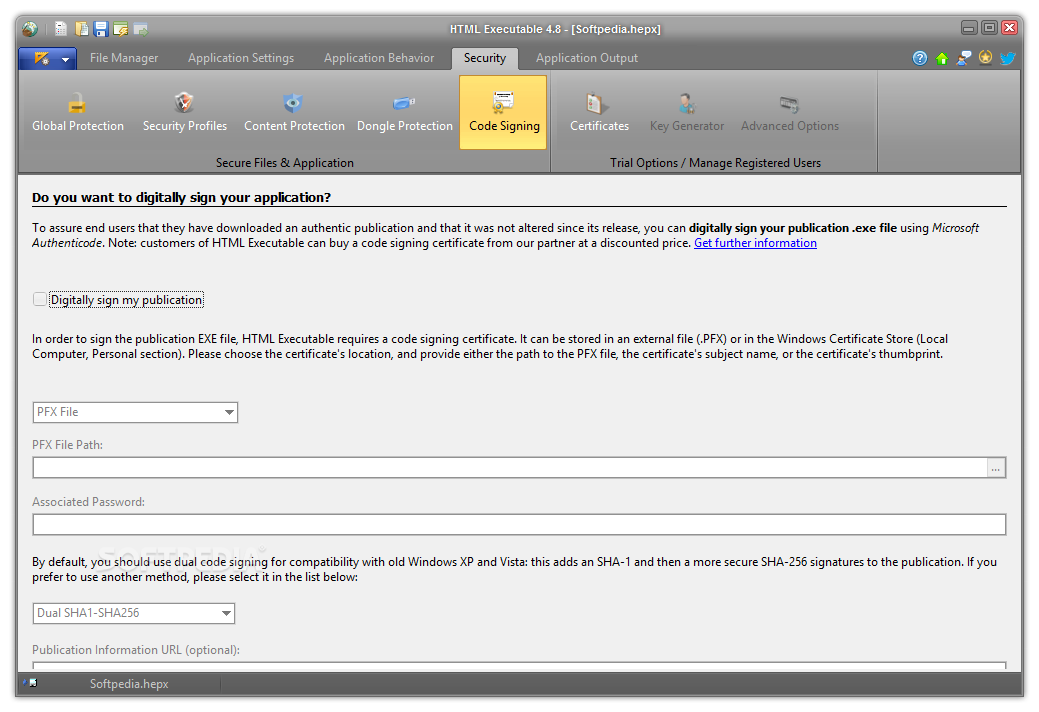
Task: Click the Publication Information URL field
Action: click(x=519, y=665)
